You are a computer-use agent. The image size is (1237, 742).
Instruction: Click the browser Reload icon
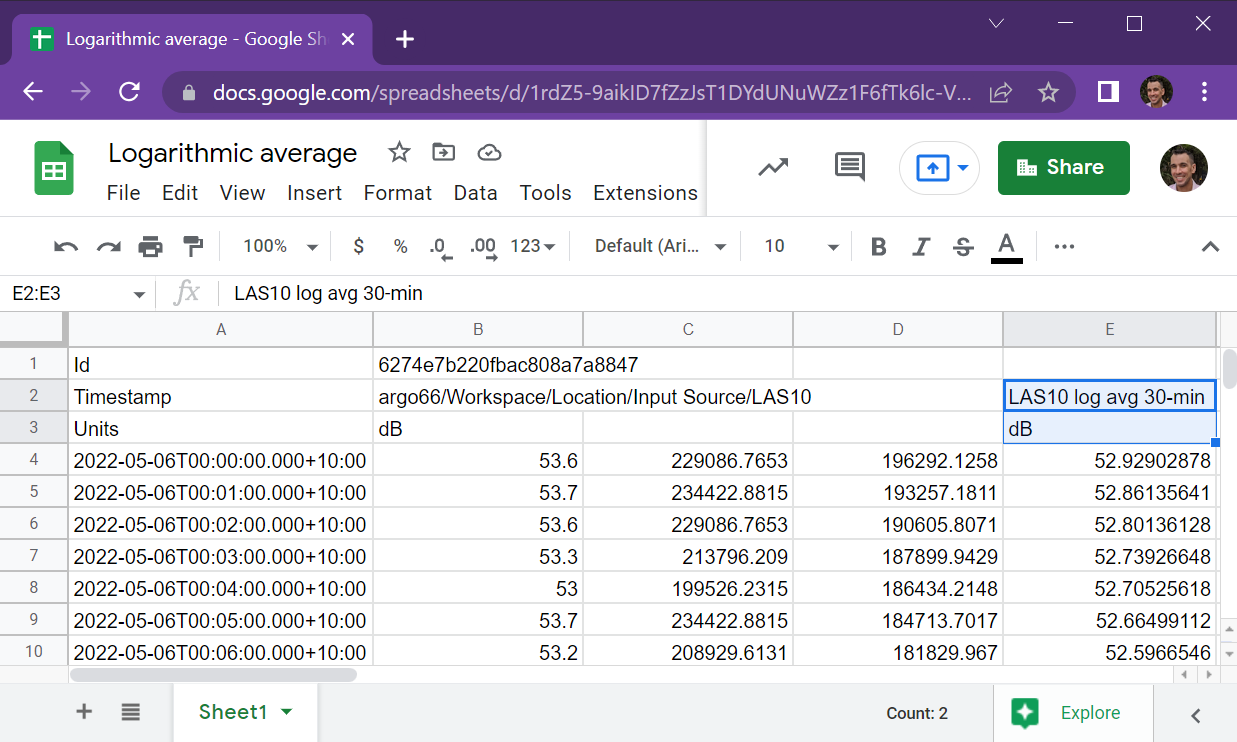point(129,92)
